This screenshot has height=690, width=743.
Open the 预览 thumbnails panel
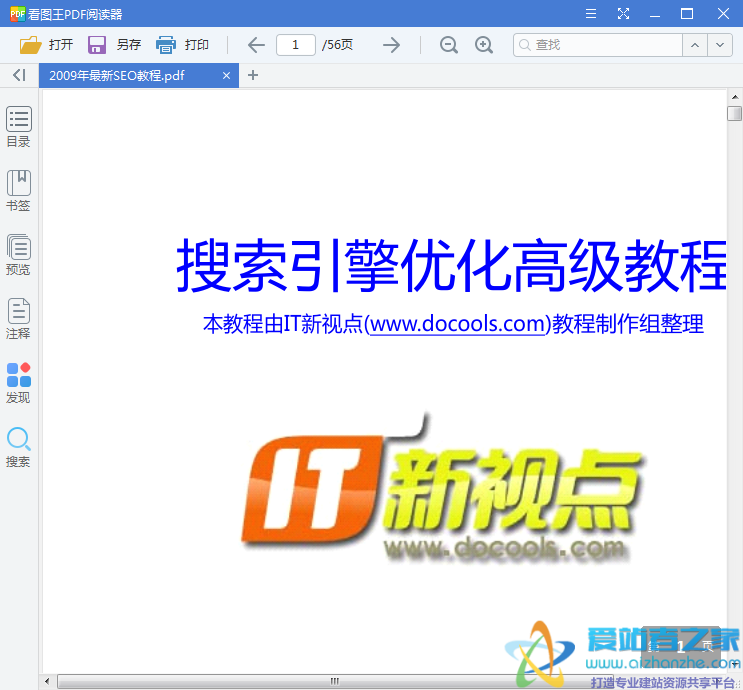(18, 255)
